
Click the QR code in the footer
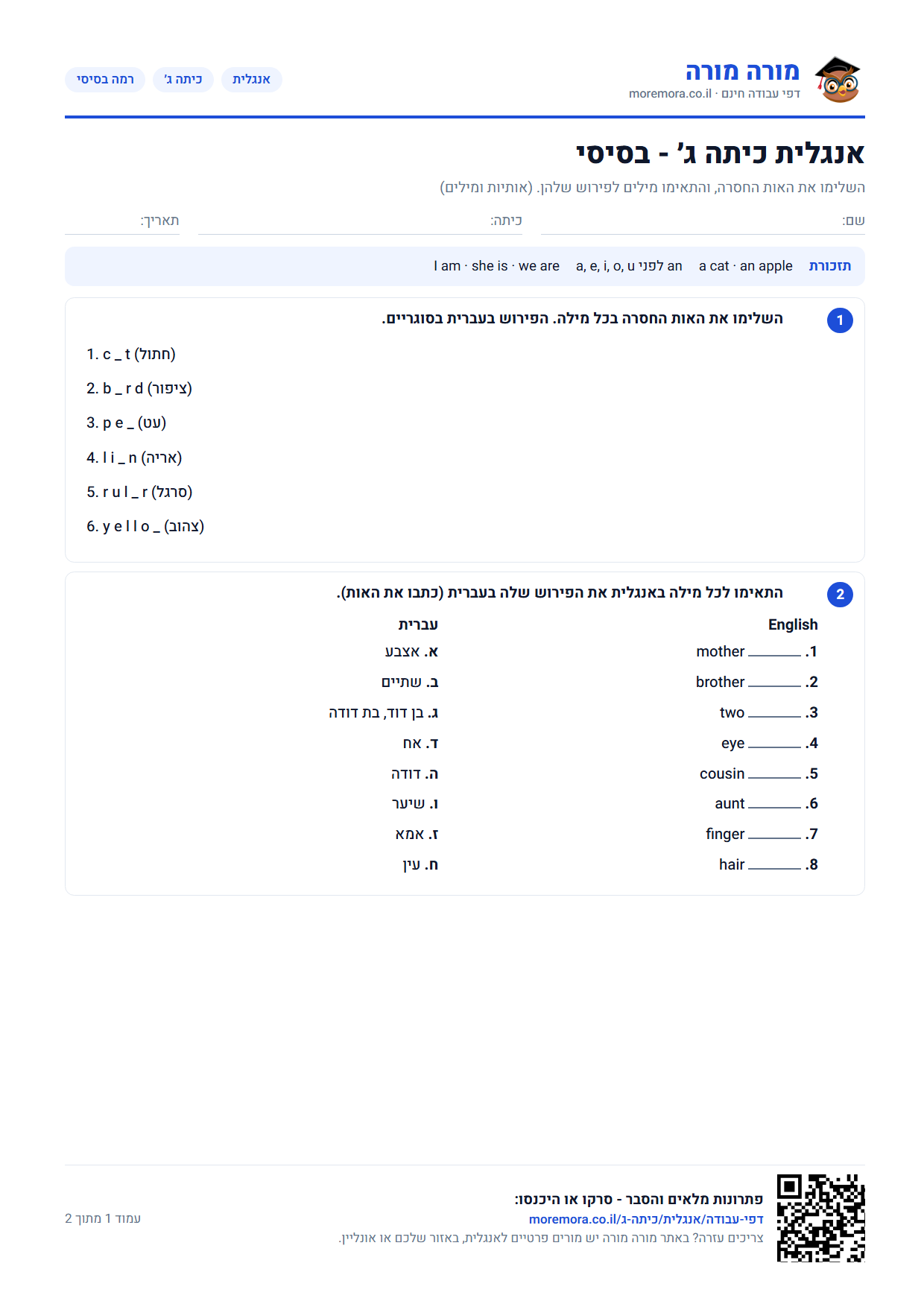(x=820, y=1218)
